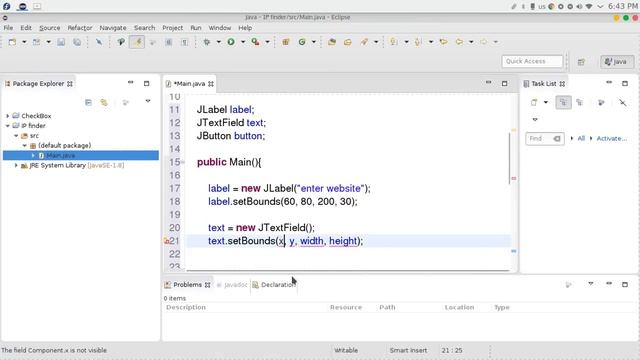The image size is (640, 360).
Task: Click the Run Last Tool external tools icon
Action: 256,42
